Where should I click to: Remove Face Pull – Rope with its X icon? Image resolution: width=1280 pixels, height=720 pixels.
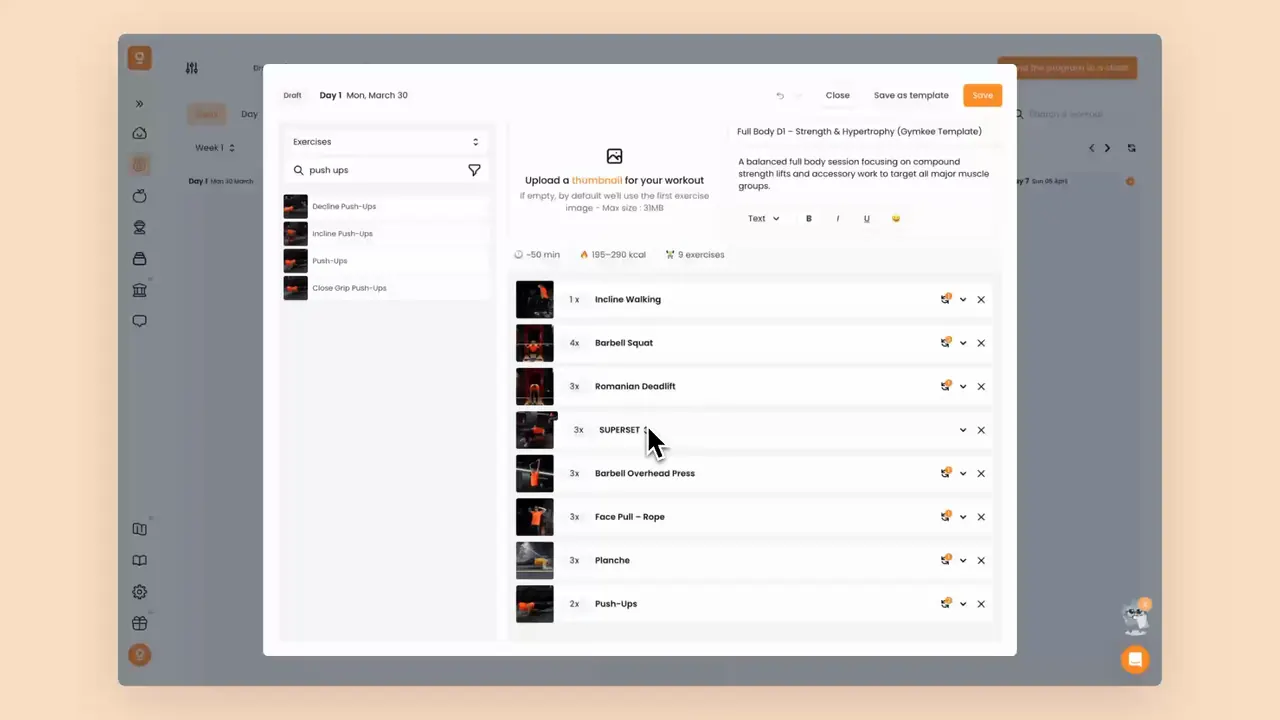tap(981, 517)
